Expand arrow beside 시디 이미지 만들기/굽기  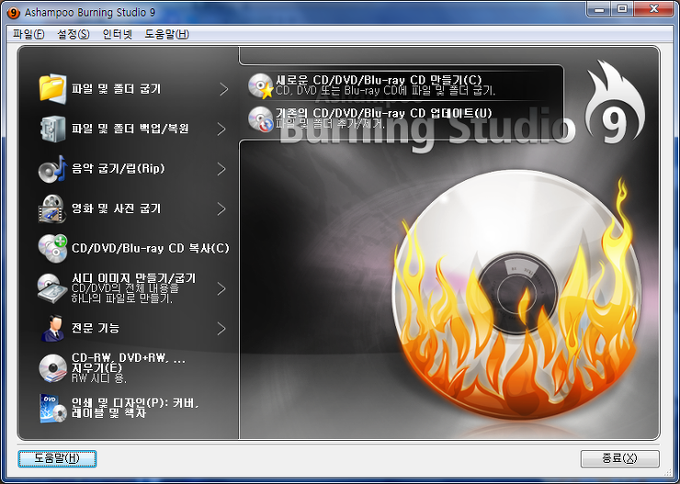click(222, 288)
